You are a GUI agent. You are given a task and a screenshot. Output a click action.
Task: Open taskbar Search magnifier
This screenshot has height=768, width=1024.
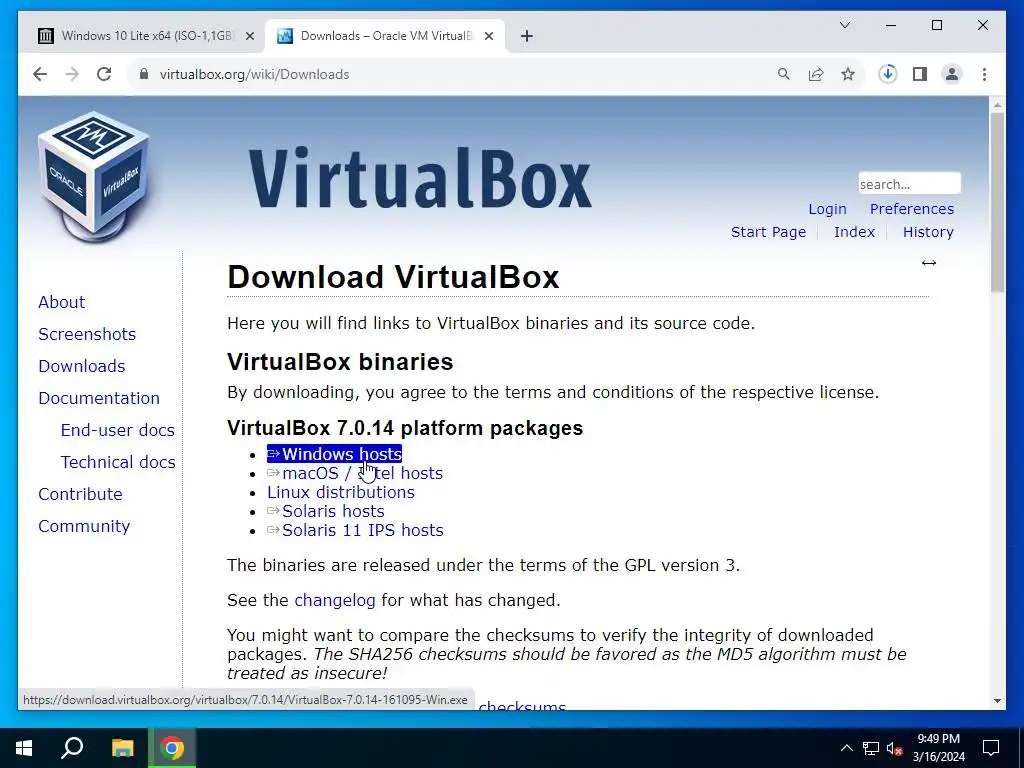point(72,748)
